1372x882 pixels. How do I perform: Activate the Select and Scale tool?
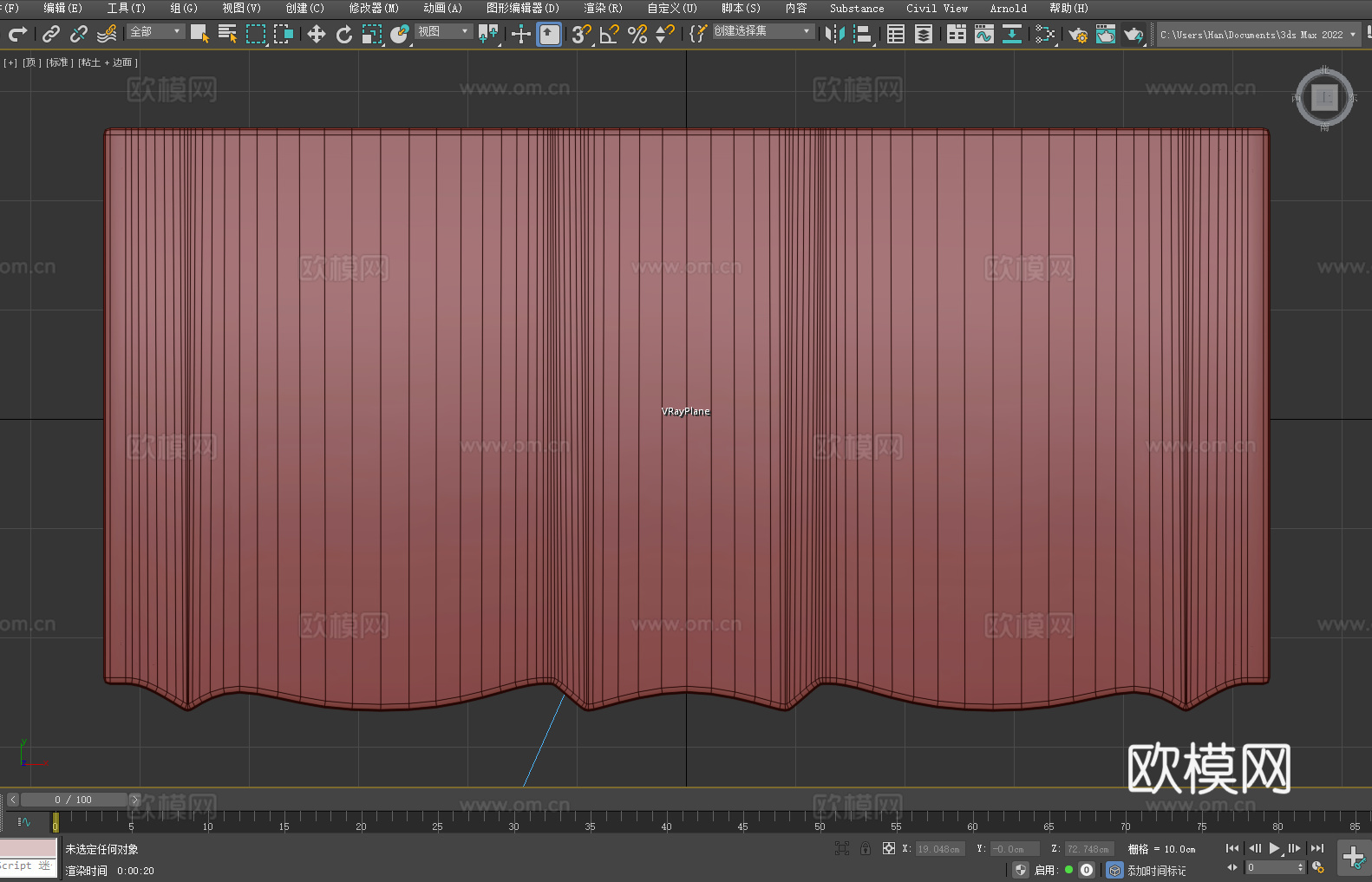point(372,34)
